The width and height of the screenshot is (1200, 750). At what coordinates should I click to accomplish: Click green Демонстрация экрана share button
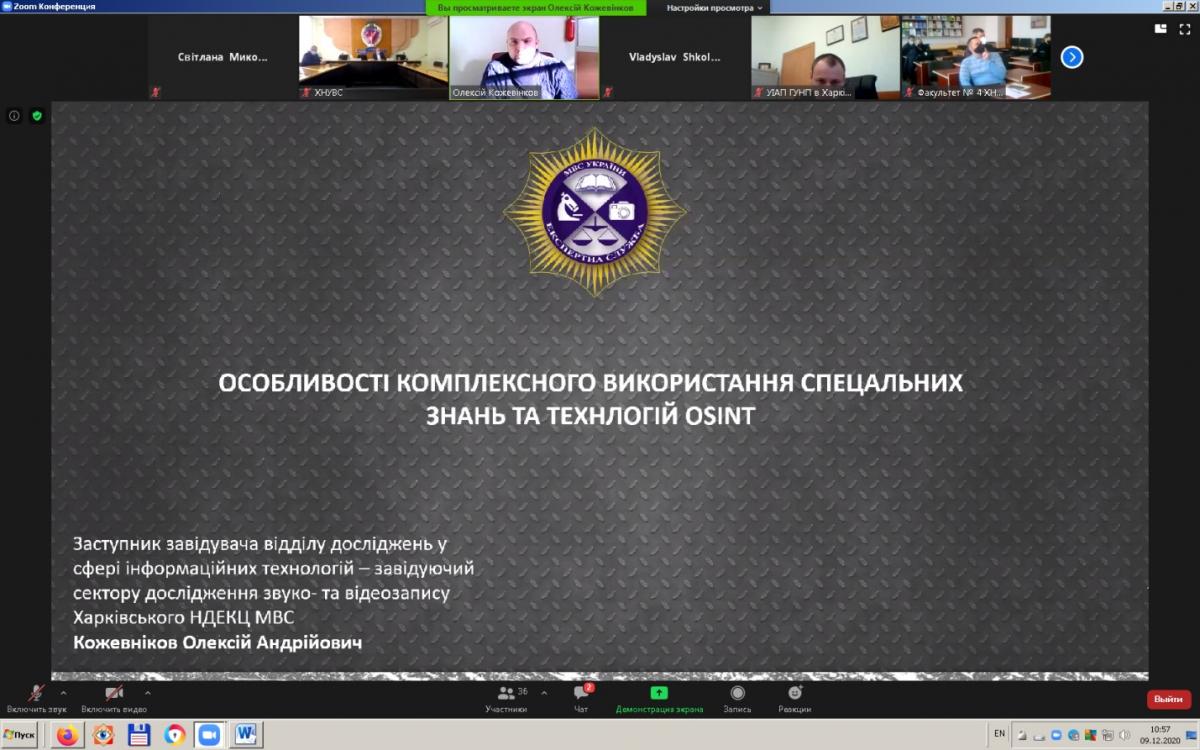(x=659, y=697)
